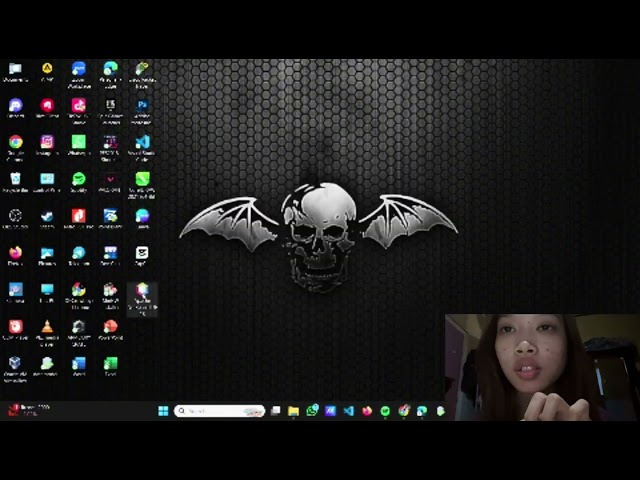Click the taskbar Search box

[x=220, y=411]
